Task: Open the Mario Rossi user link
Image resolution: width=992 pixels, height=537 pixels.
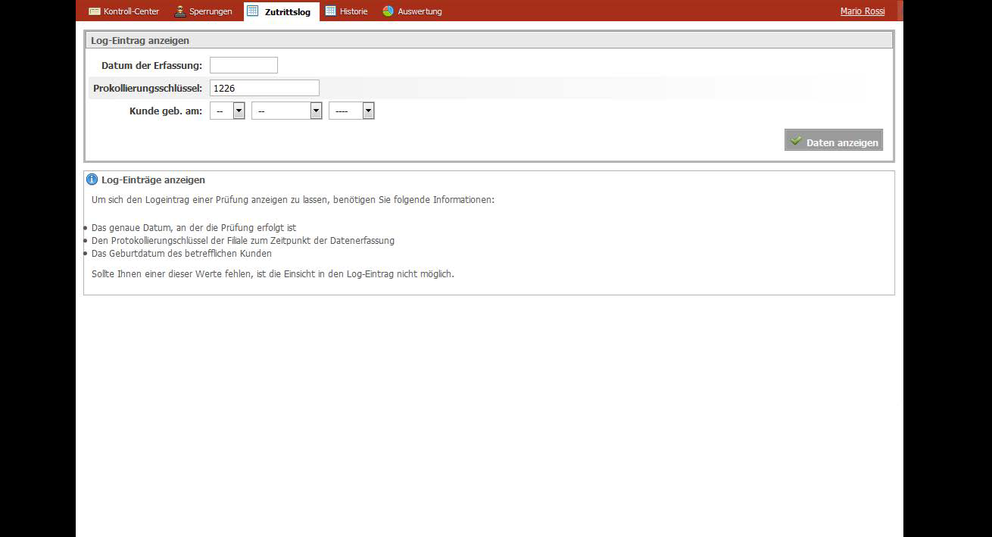Action: pos(862,11)
